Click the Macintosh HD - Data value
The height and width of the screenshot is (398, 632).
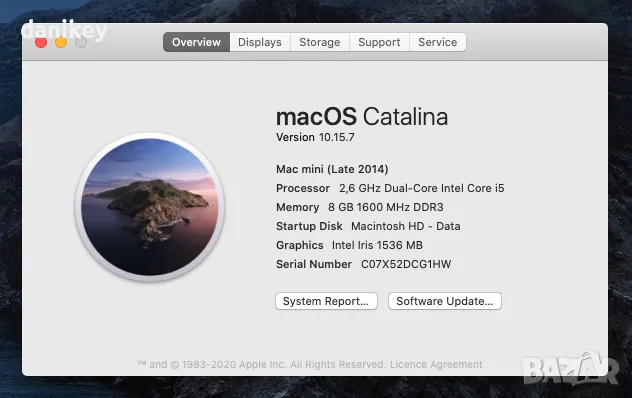point(405,226)
